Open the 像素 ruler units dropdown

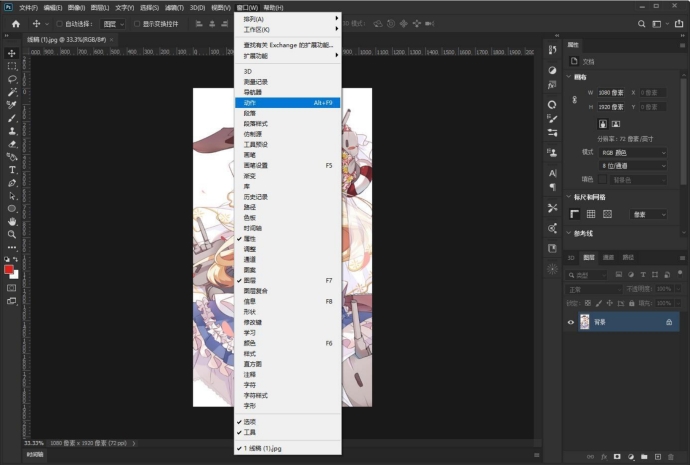[x=649, y=215]
